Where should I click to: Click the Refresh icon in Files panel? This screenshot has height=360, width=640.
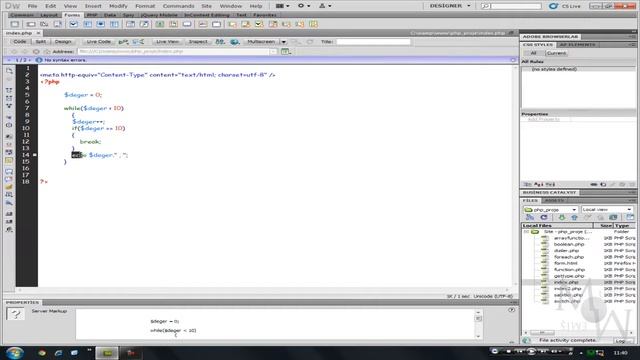coord(544,218)
